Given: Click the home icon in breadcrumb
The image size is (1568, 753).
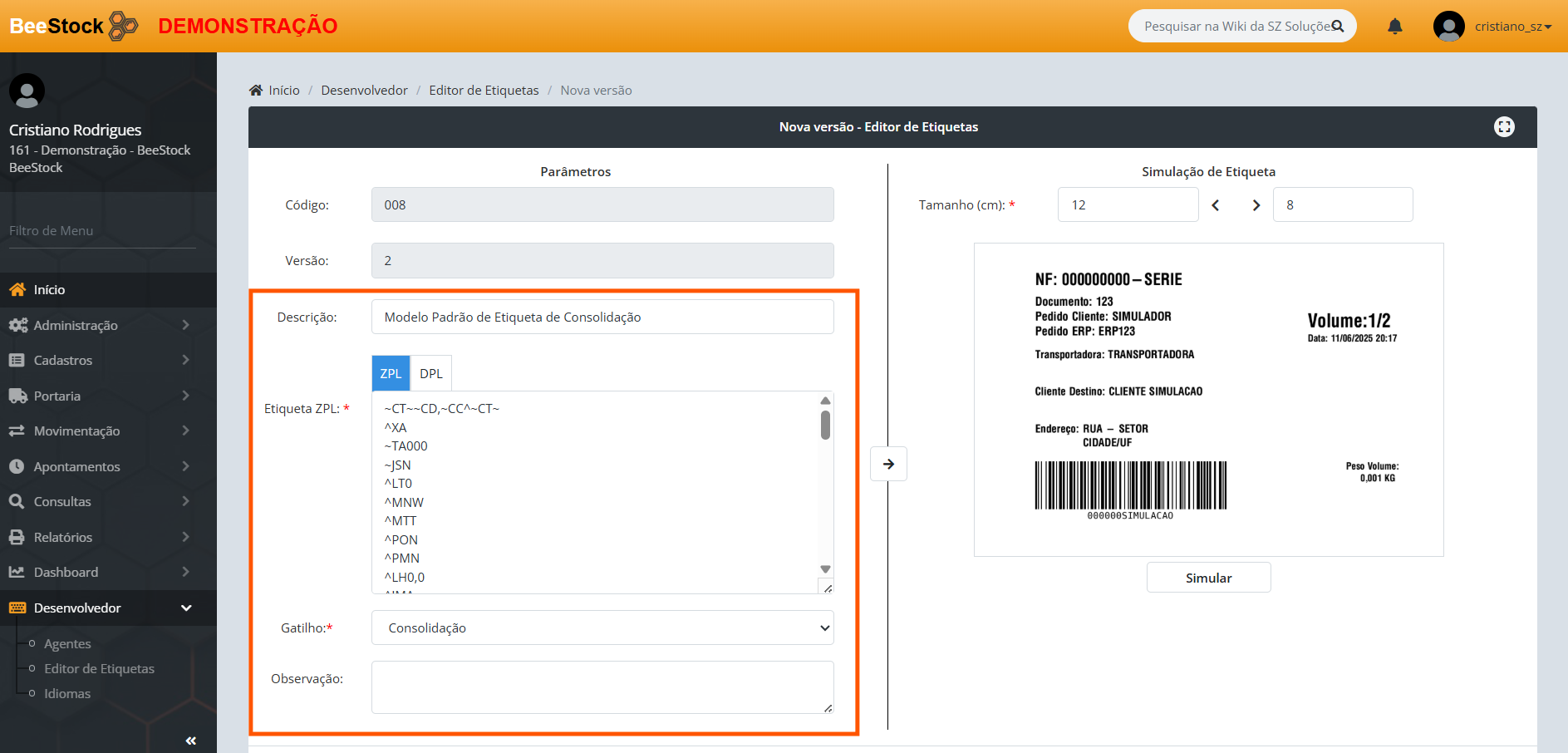Looking at the screenshot, I should coord(256,91).
